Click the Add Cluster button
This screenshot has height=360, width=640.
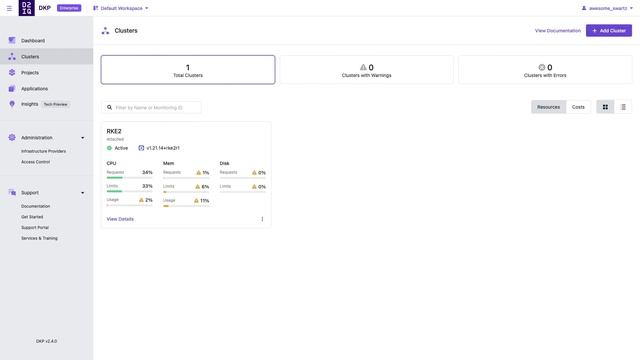609,30
